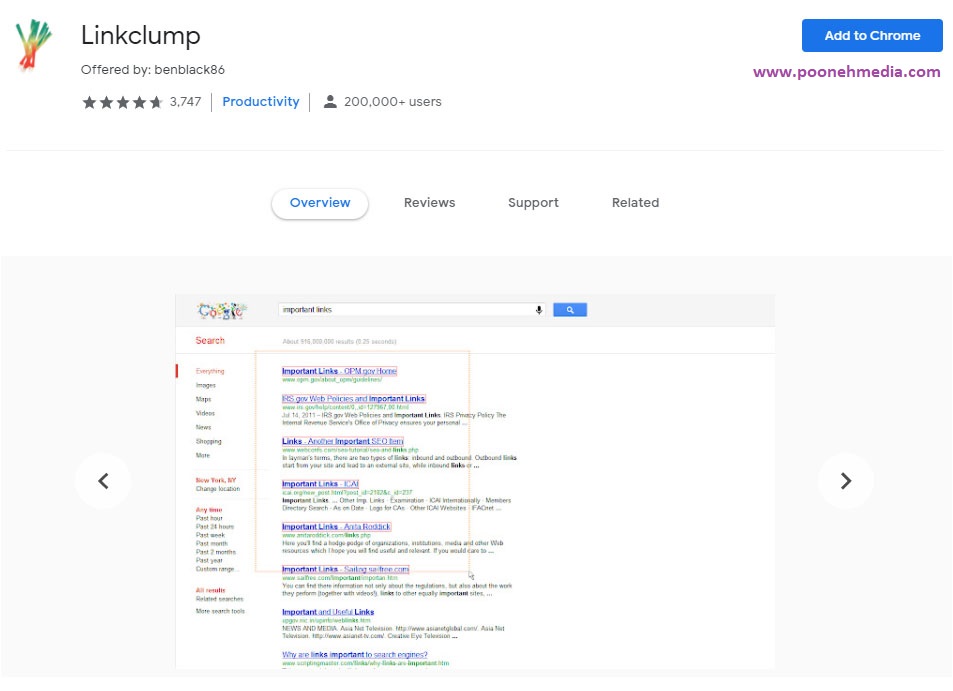Screen dimensions: 953x691
Task: View the Related tab
Action: 635,203
